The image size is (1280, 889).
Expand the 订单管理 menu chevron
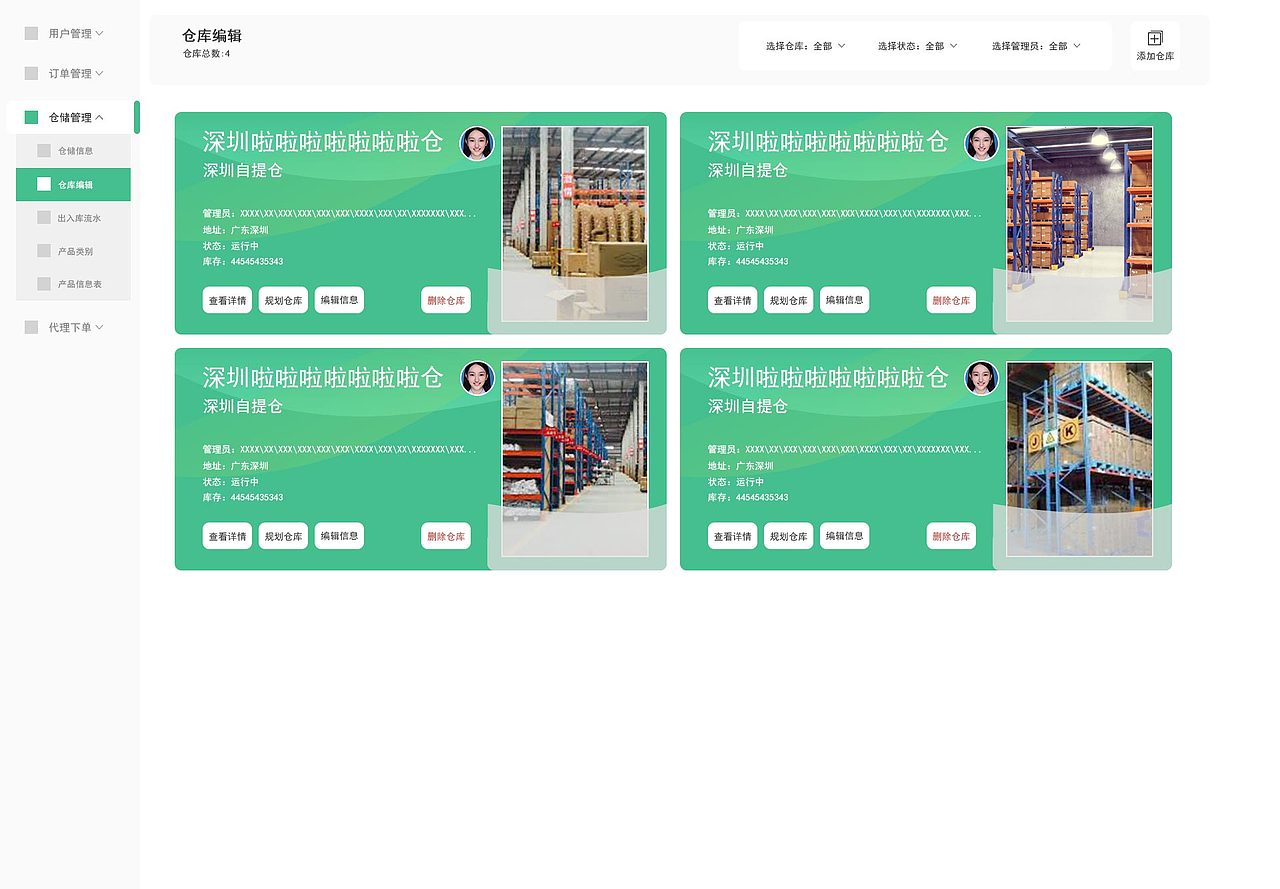[x=99, y=73]
